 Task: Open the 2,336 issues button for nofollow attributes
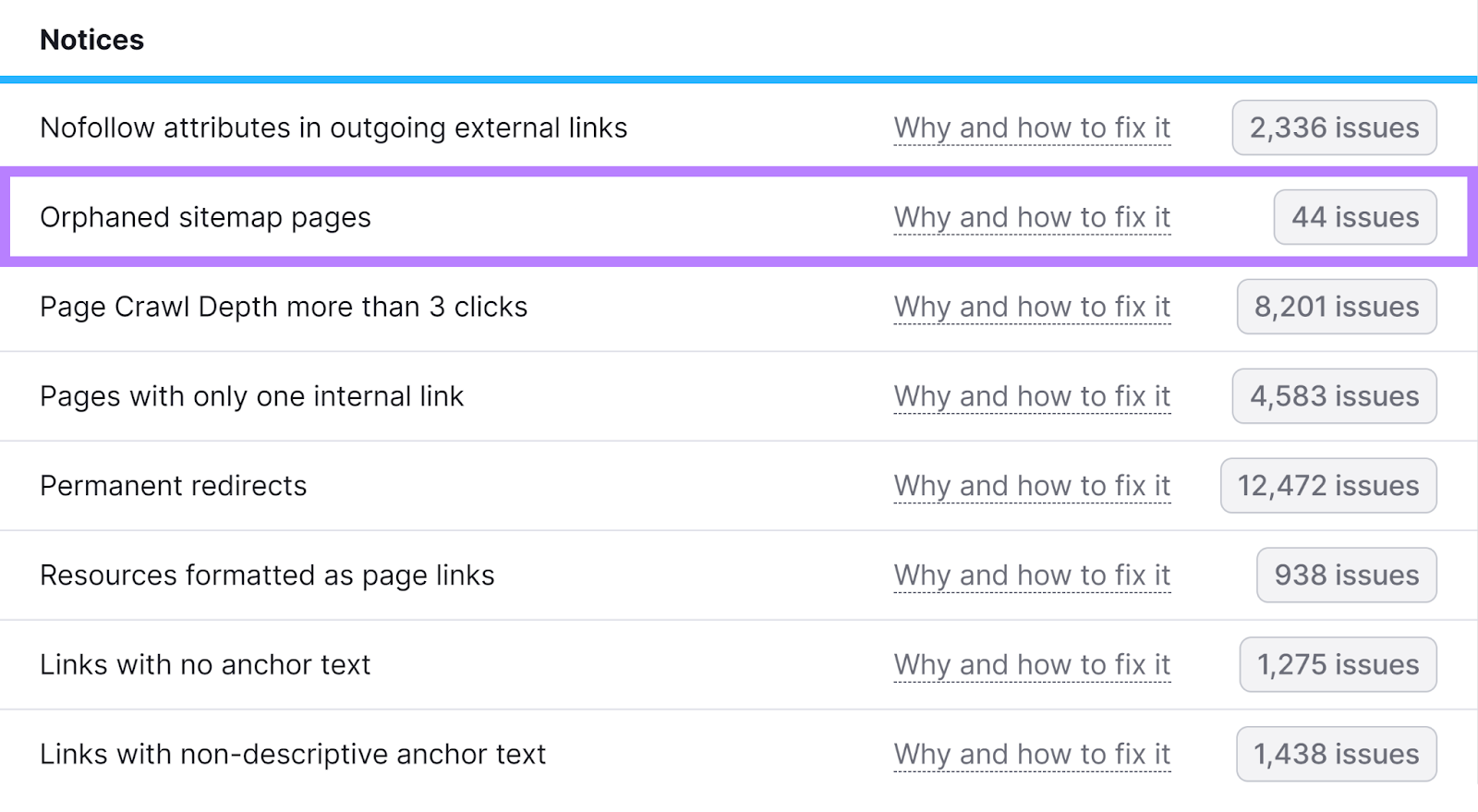click(1334, 127)
